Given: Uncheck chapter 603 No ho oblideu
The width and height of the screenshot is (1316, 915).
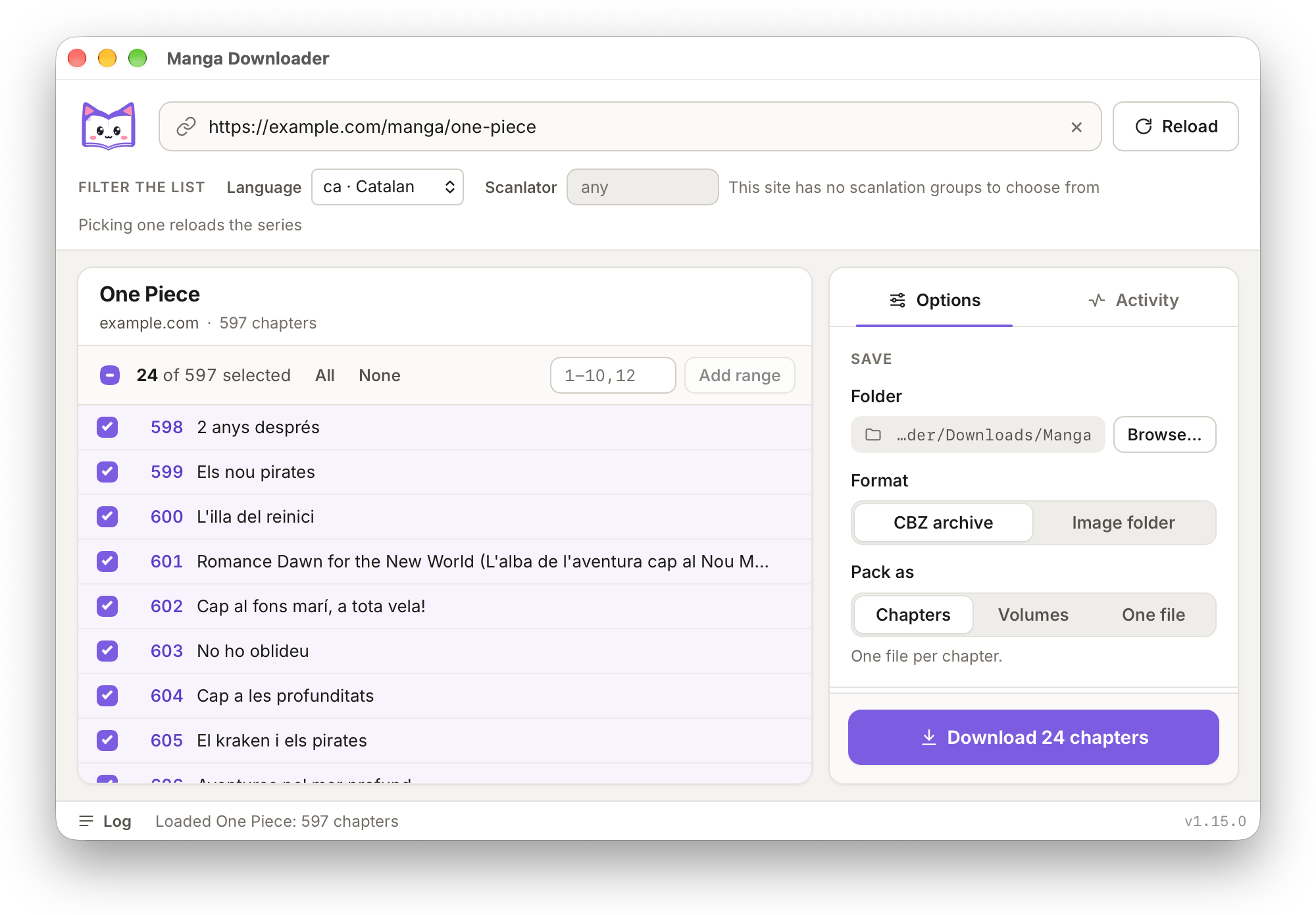Looking at the screenshot, I should [107, 651].
